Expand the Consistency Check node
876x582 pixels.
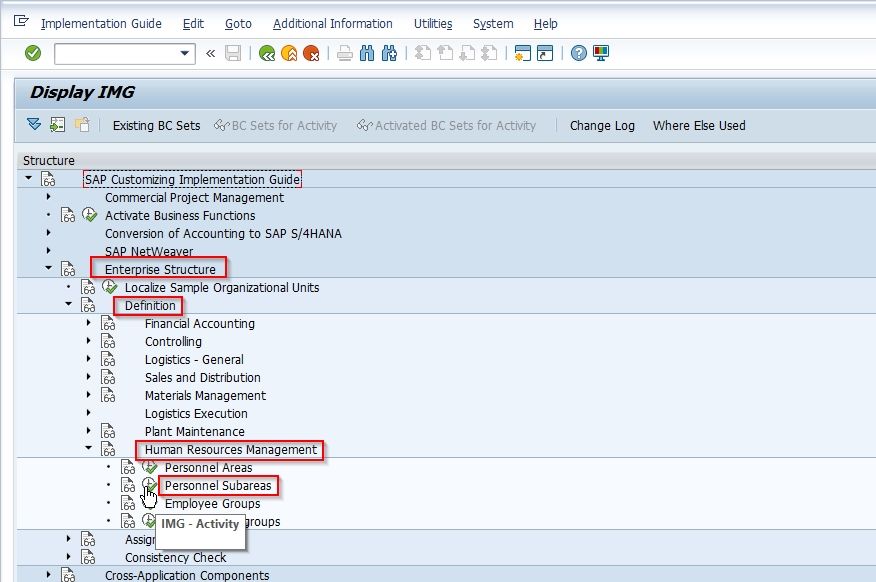click(69, 556)
